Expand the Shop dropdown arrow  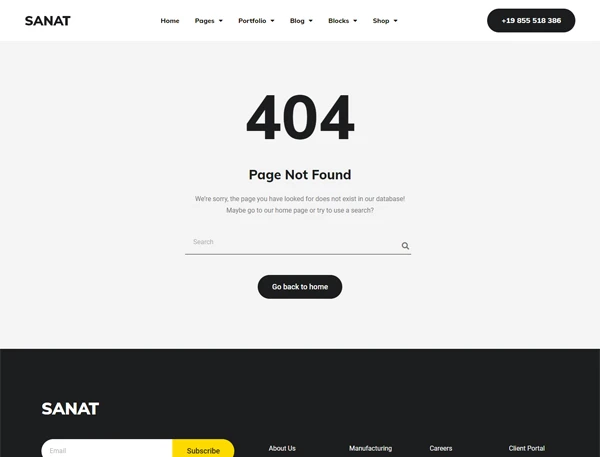396,21
